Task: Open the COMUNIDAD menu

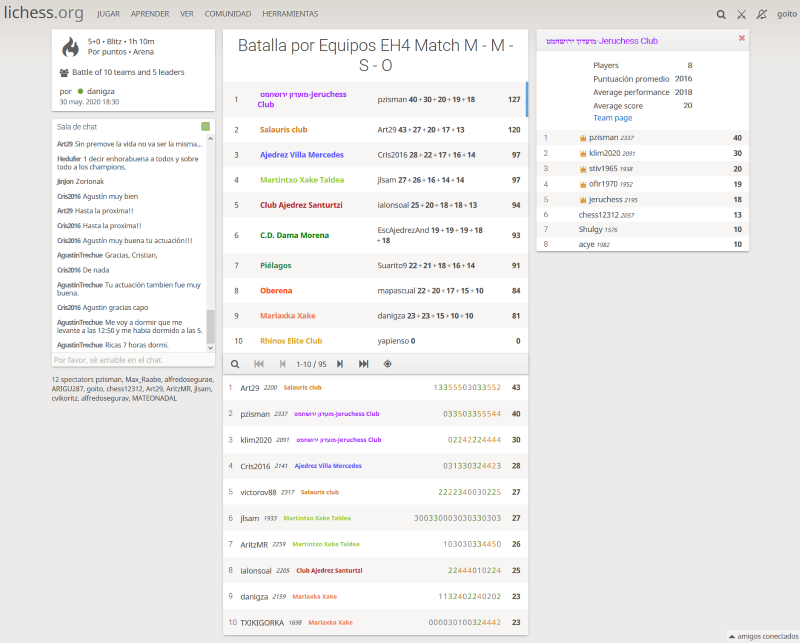Action: [x=228, y=14]
